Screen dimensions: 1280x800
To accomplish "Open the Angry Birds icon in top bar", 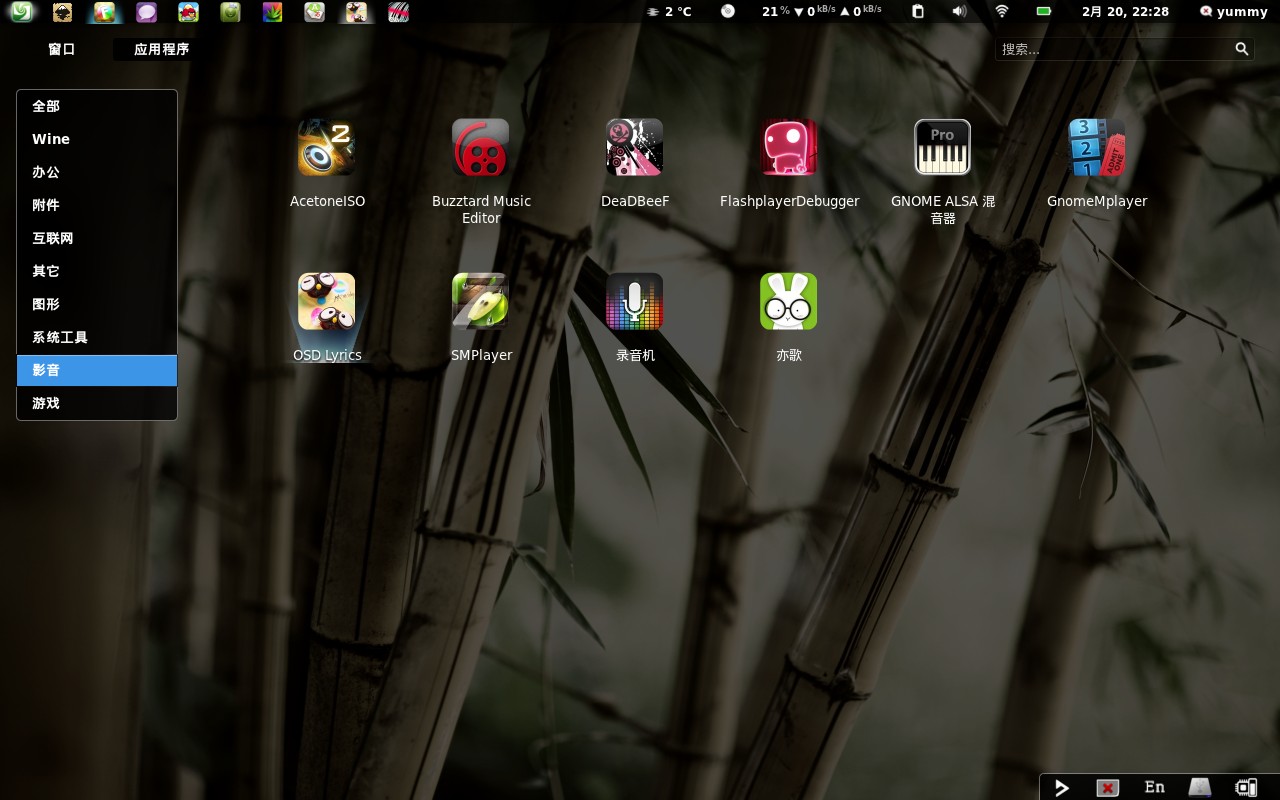I will click(x=188, y=12).
